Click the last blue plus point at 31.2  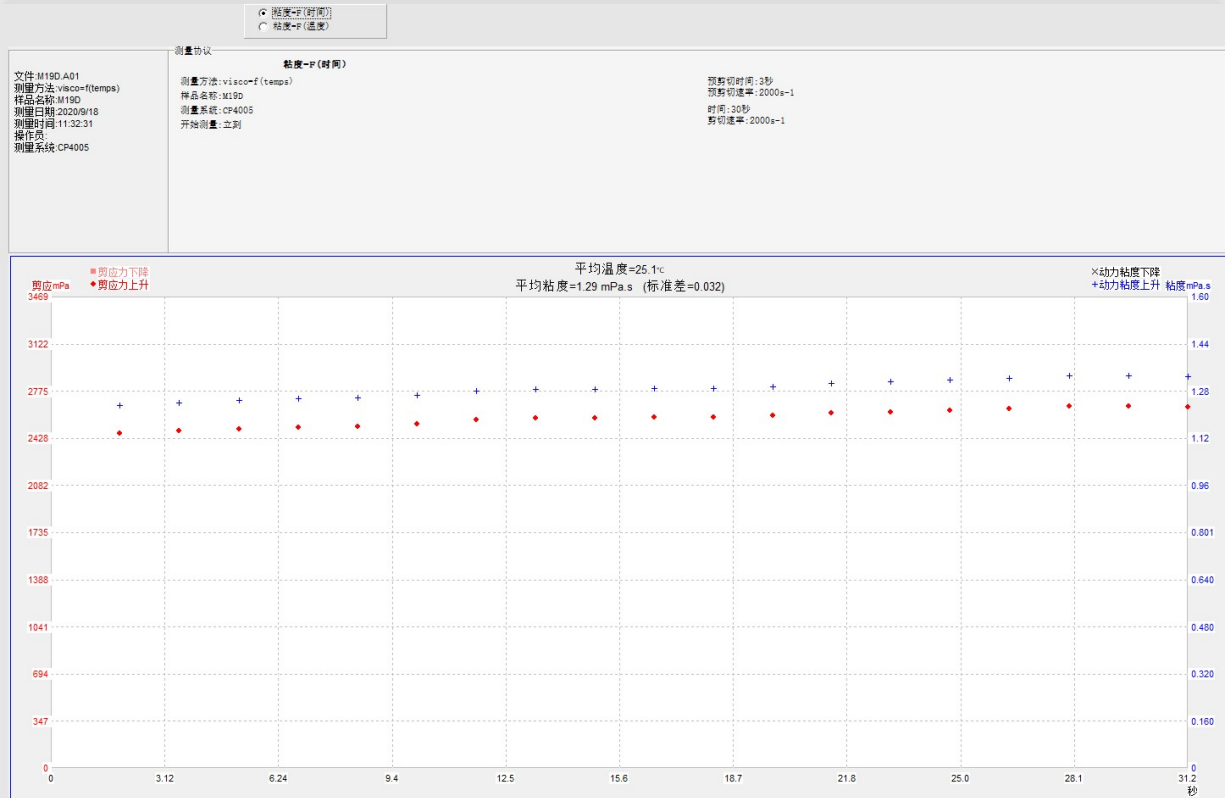1188,377
